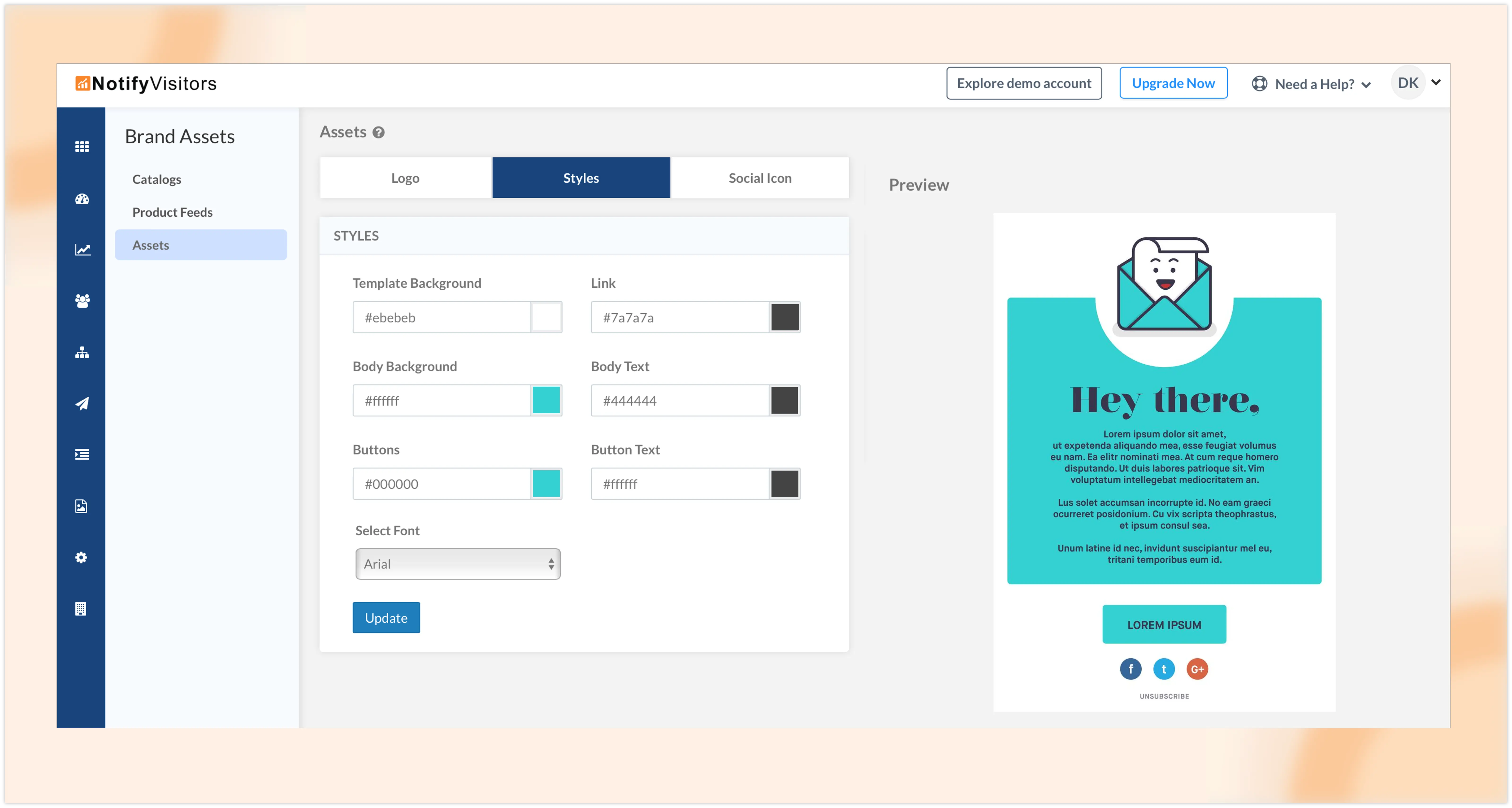Switch to the Logo tab
Viewport: 1512px width, 808px height.
(x=405, y=178)
